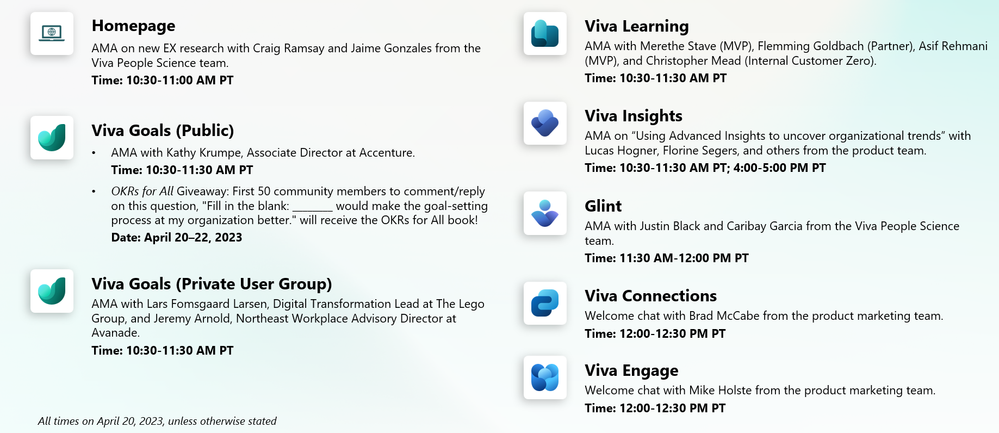Click the Glint icon
Screen dimensions: 999x433
pos(545,213)
